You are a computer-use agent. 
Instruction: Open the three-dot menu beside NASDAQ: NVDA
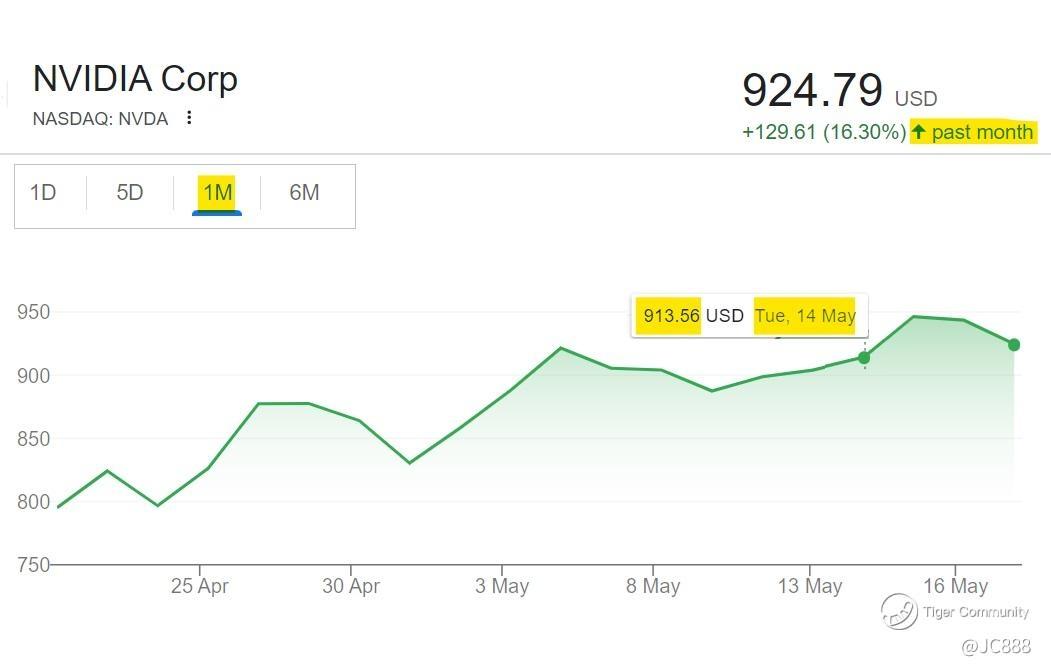[x=188, y=118]
